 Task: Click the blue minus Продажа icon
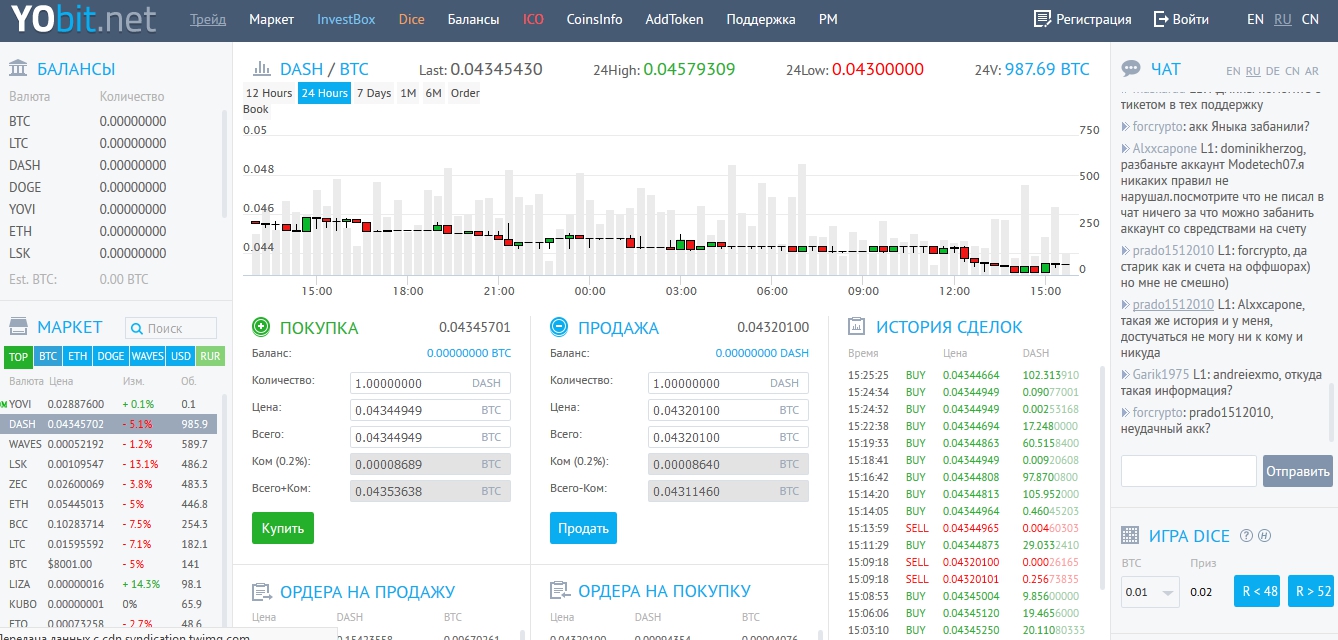pos(559,327)
